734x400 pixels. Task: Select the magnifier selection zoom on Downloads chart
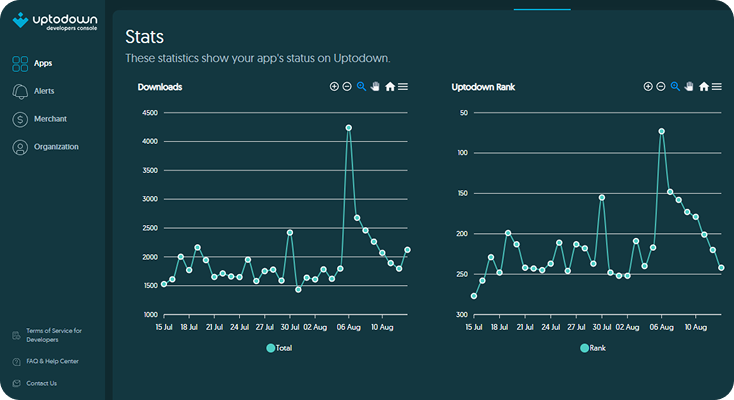(x=362, y=87)
